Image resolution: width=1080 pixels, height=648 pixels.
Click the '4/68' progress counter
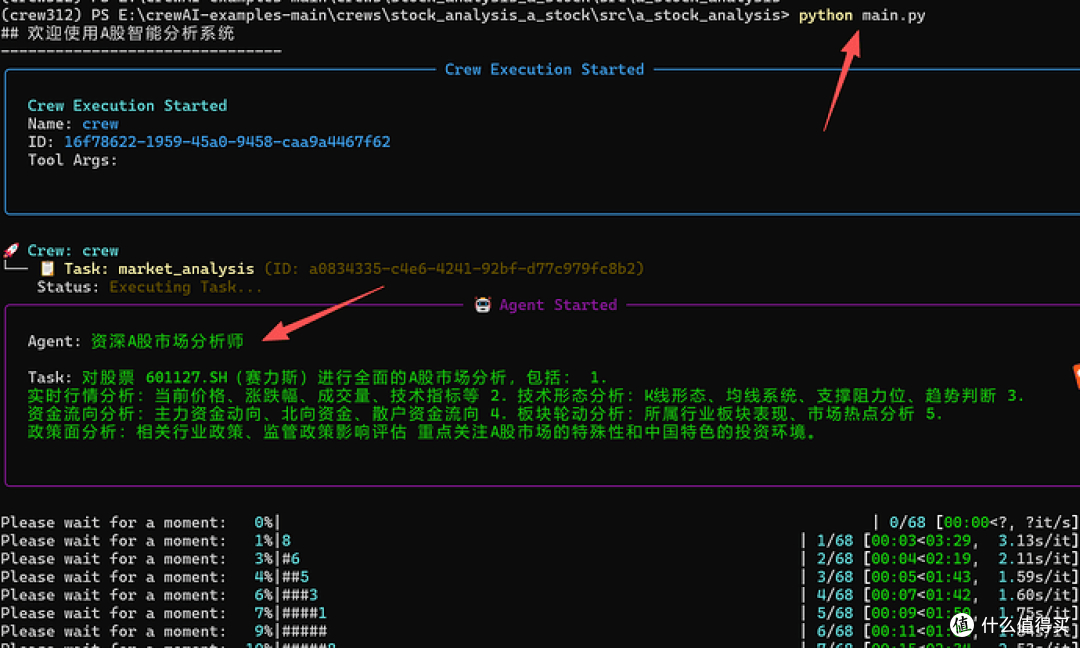[x=835, y=595]
